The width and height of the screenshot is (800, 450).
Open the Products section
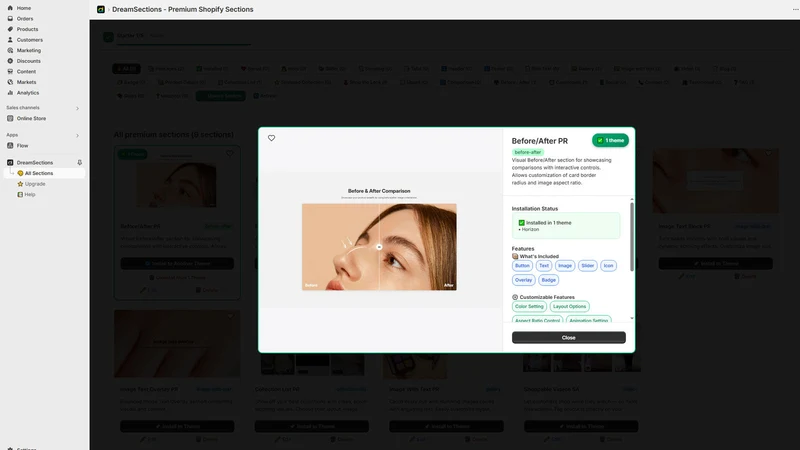(27, 29)
